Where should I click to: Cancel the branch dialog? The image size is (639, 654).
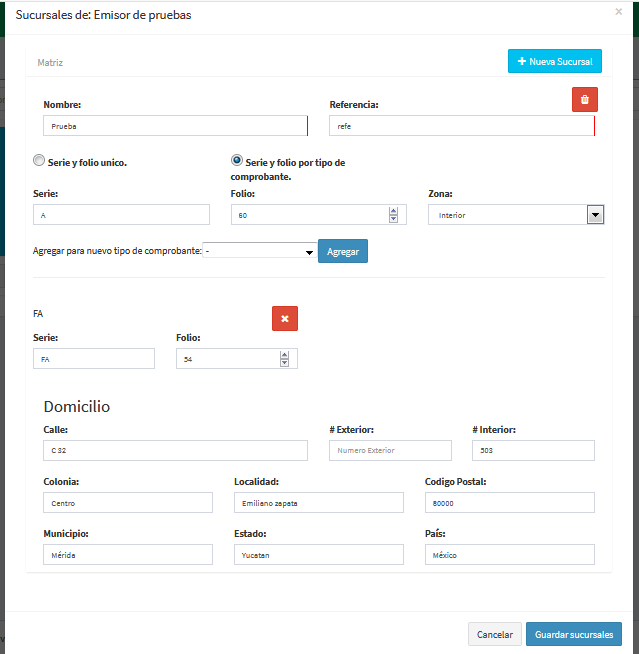(x=494, y=634)
